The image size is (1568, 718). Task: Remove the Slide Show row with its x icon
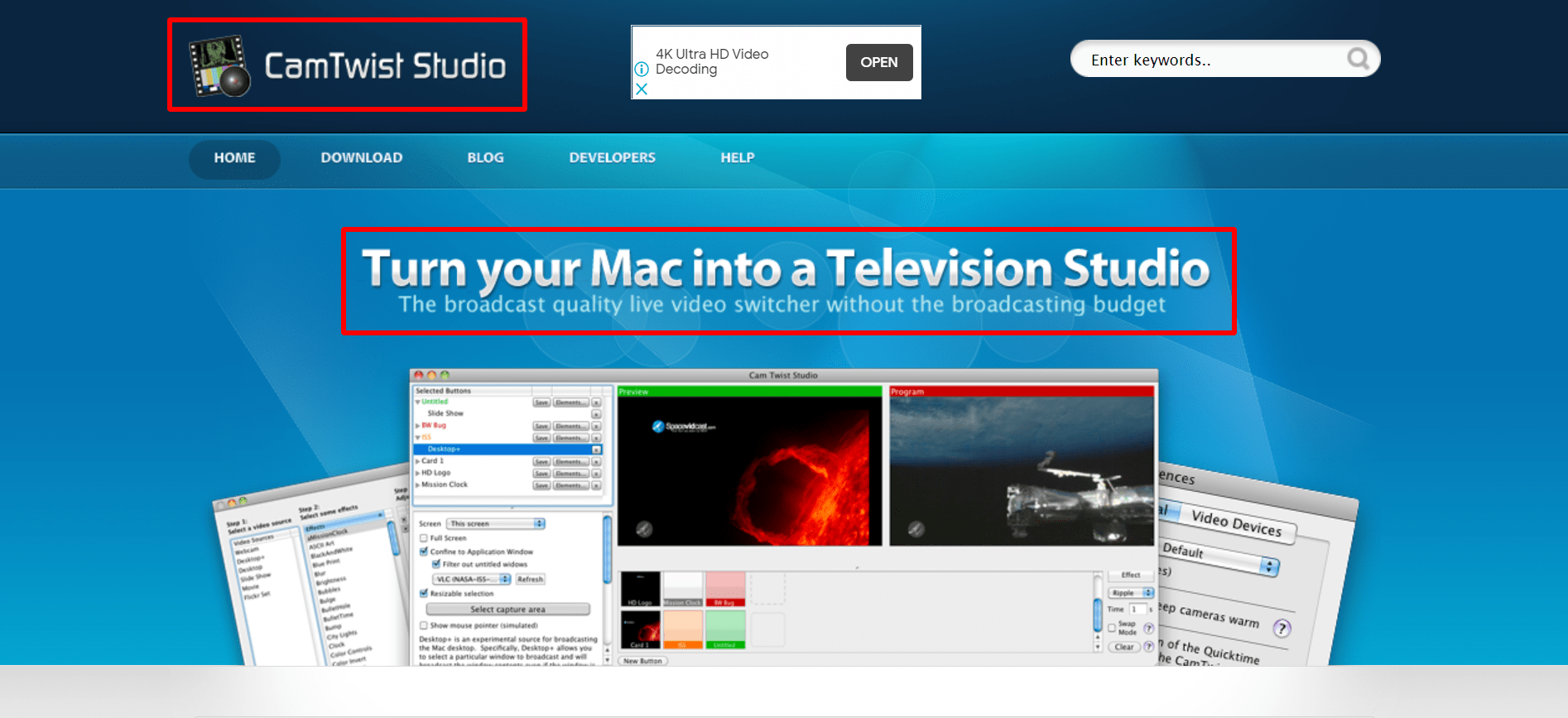pyautogui.click(x=596, y=414)
